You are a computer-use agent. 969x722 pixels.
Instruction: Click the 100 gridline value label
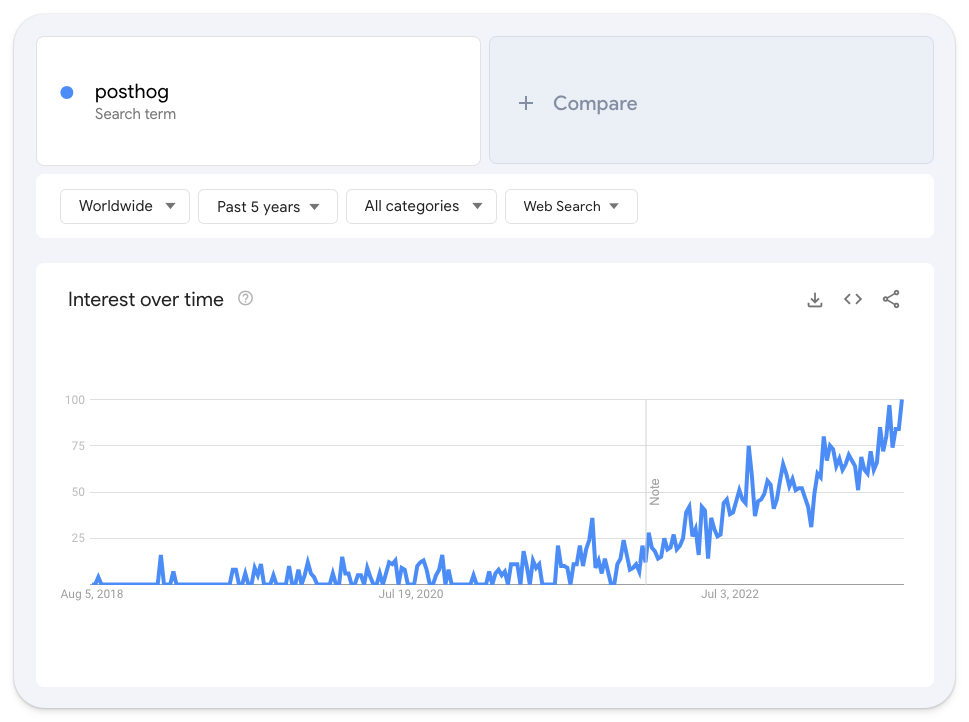73,399
